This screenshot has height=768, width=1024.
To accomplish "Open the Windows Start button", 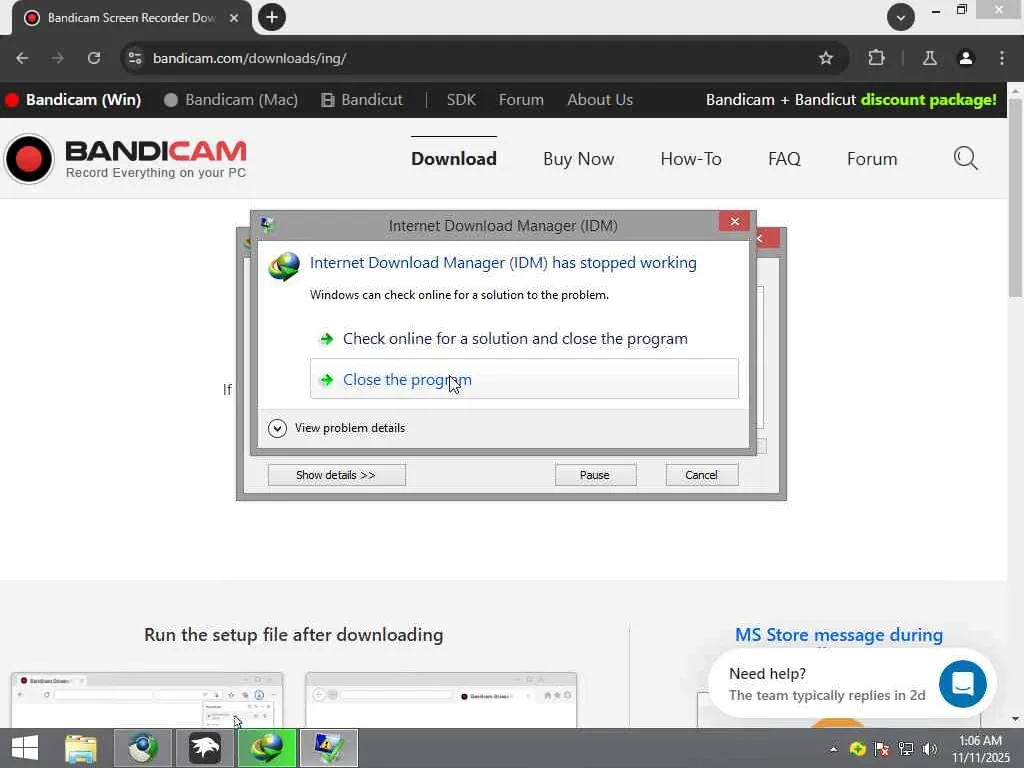I will (25, 748).
